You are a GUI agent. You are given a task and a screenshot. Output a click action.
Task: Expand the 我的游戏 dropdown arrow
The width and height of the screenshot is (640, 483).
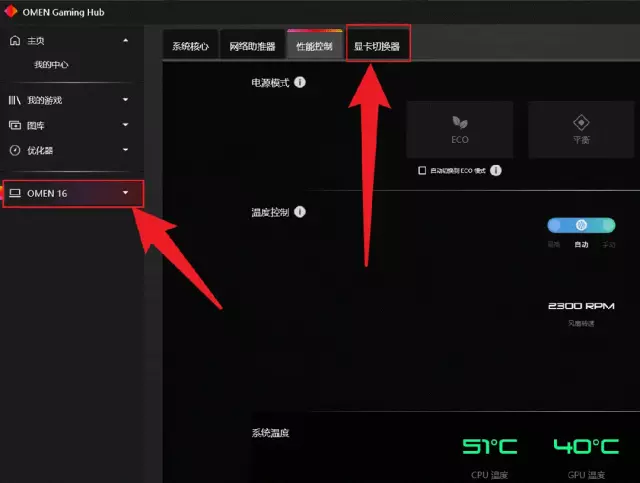point(126,100)
